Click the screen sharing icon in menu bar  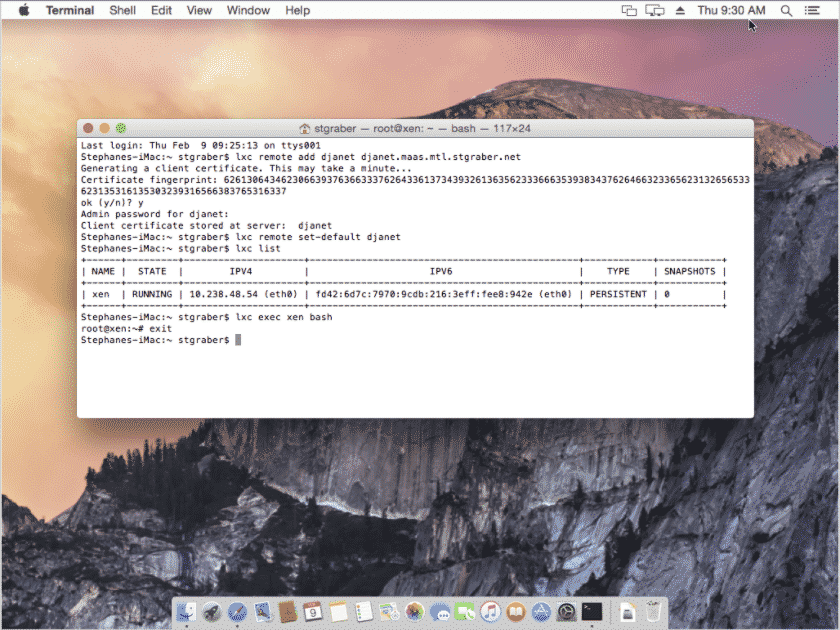pyautogui.click(x=629, y=10)
